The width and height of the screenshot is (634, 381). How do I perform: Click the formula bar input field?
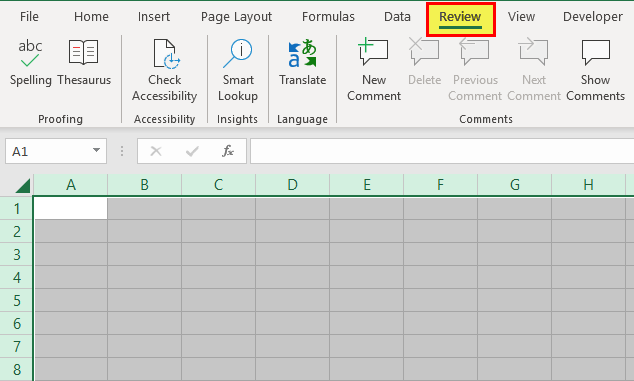coord(442,151)
